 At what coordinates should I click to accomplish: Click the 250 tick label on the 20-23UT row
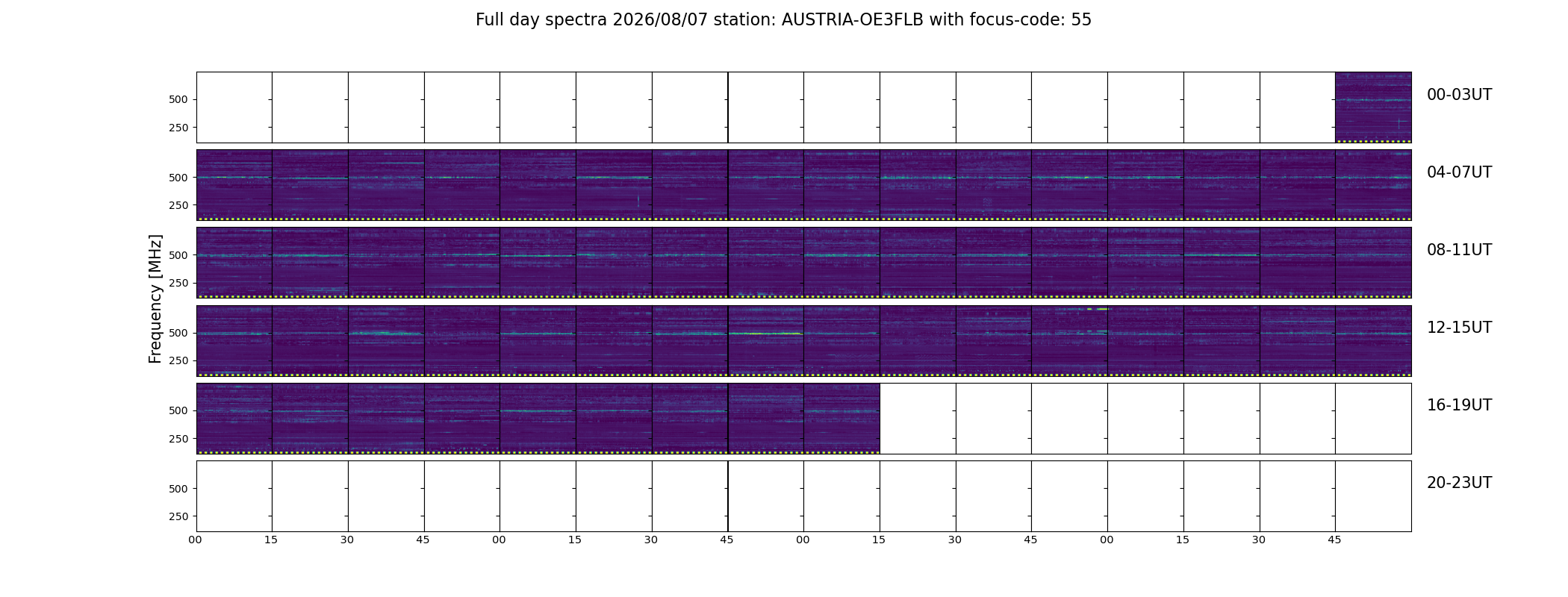178,516
